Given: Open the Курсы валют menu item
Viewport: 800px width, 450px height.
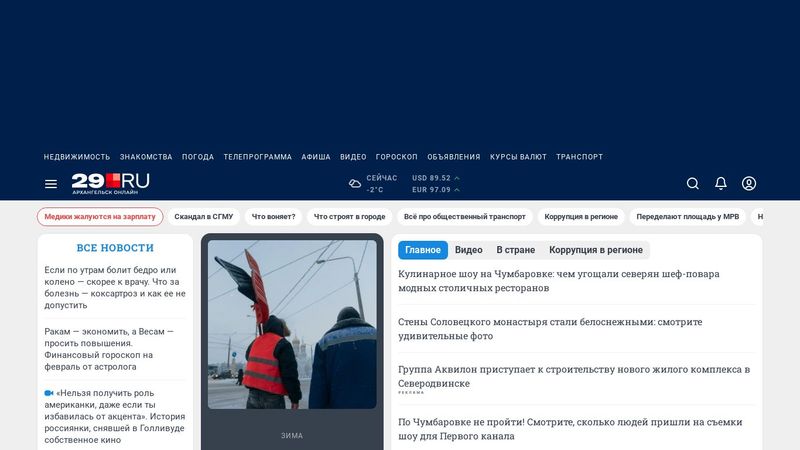Looking at the screenshot, I should [x=518, y=157].
